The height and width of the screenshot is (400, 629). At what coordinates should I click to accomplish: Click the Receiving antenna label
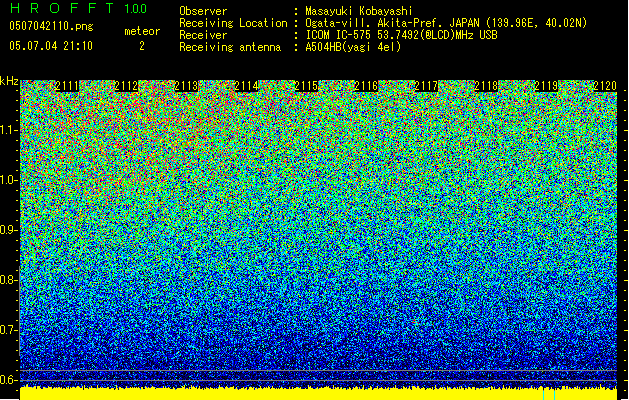(230, 47)
